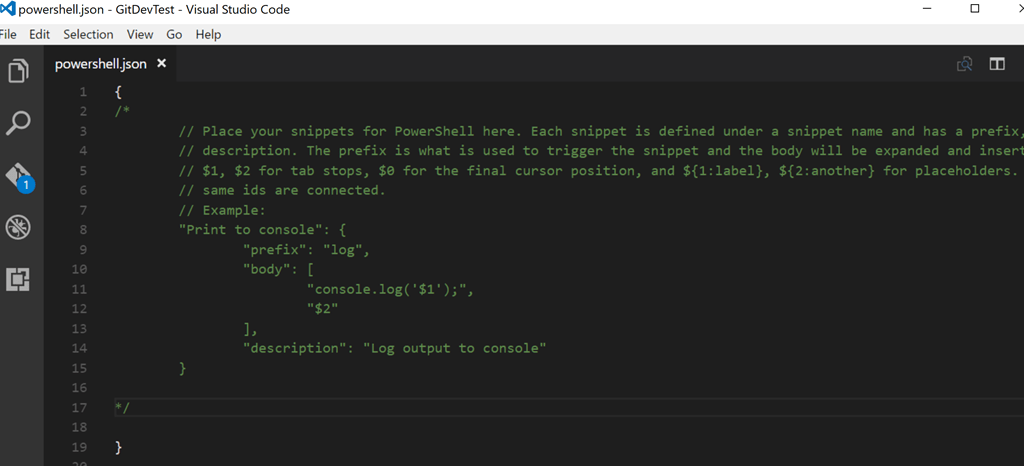Viewport: 1024px width, 466px height.
Task: Close the powershell.json tab
Action: (x=162, y=63)
